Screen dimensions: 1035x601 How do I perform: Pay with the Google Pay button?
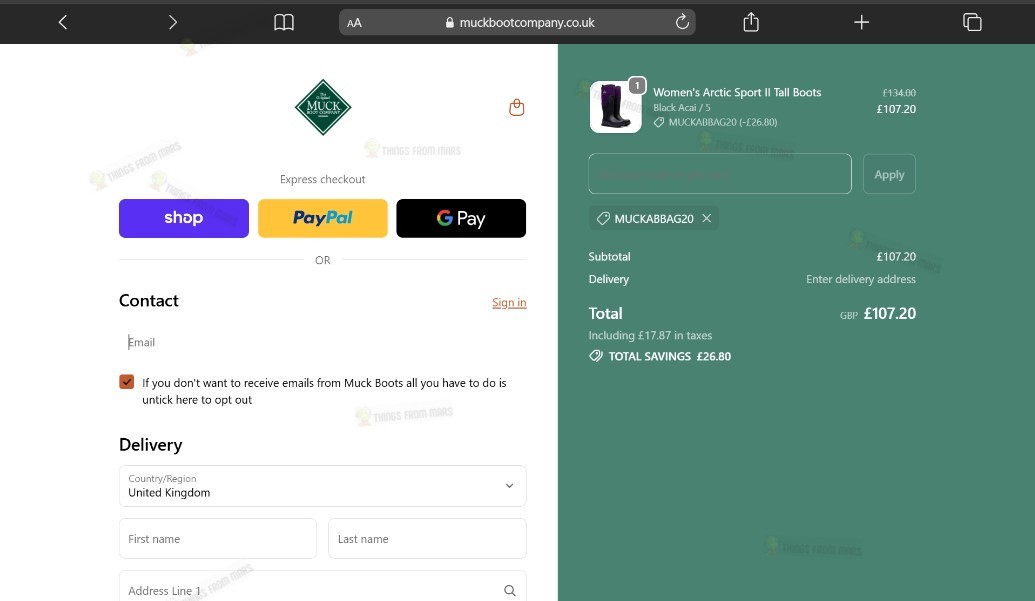[461, 218]
